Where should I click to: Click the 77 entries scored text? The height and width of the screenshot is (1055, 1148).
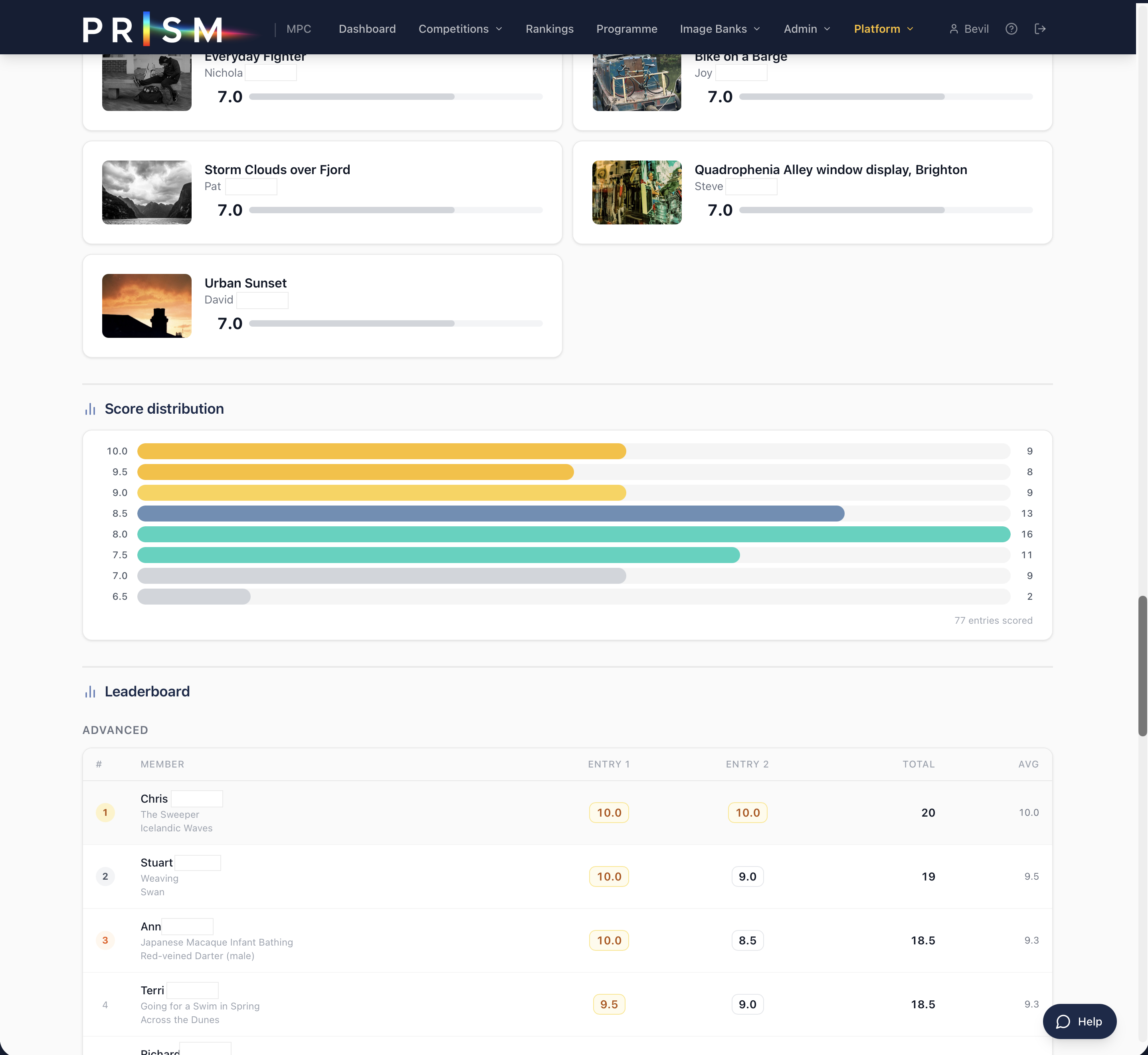pyautogui.click(x=994, y=621)
